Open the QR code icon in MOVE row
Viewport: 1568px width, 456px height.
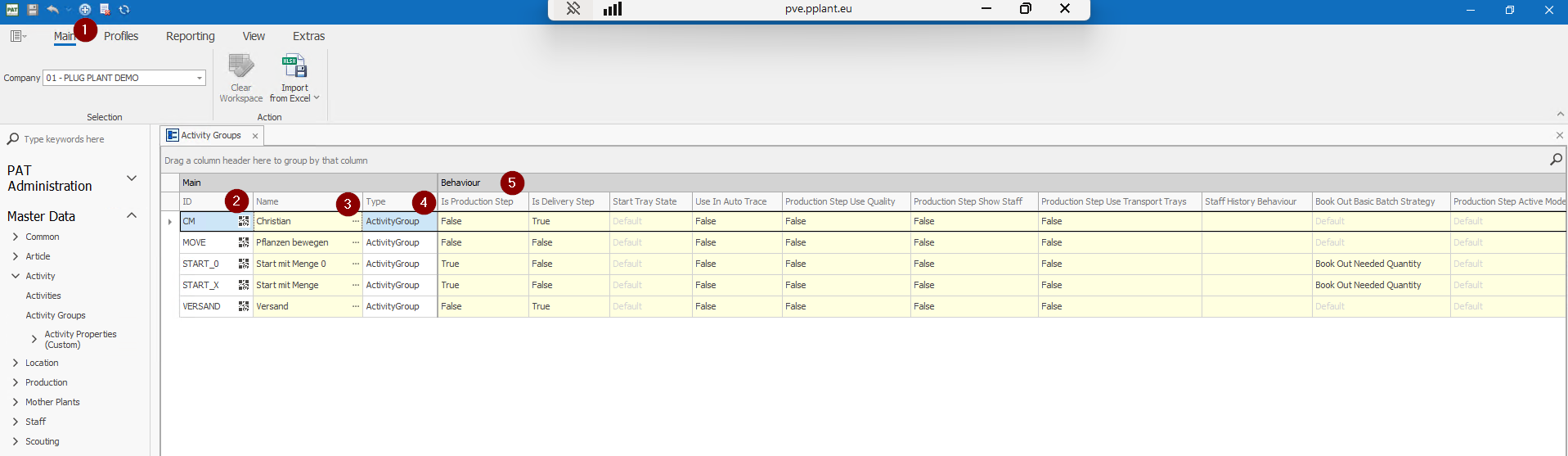[x=244, y=242]
